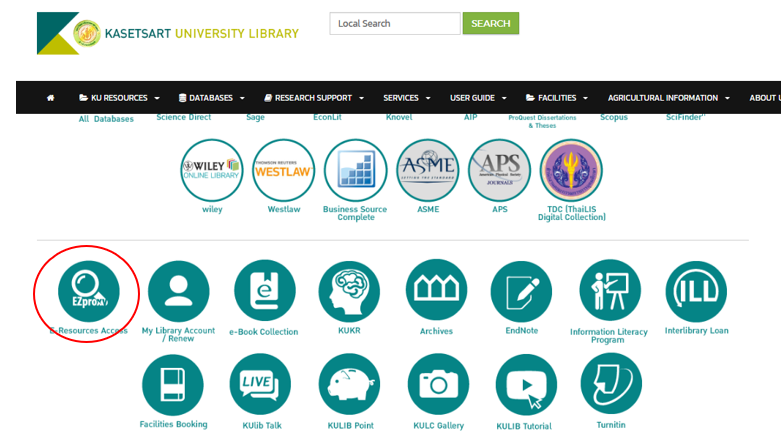The image size is (781, 443).
Task: Click the TDC ThaiLIS Digital Collection logo
Action: click(x=571, y=170)
